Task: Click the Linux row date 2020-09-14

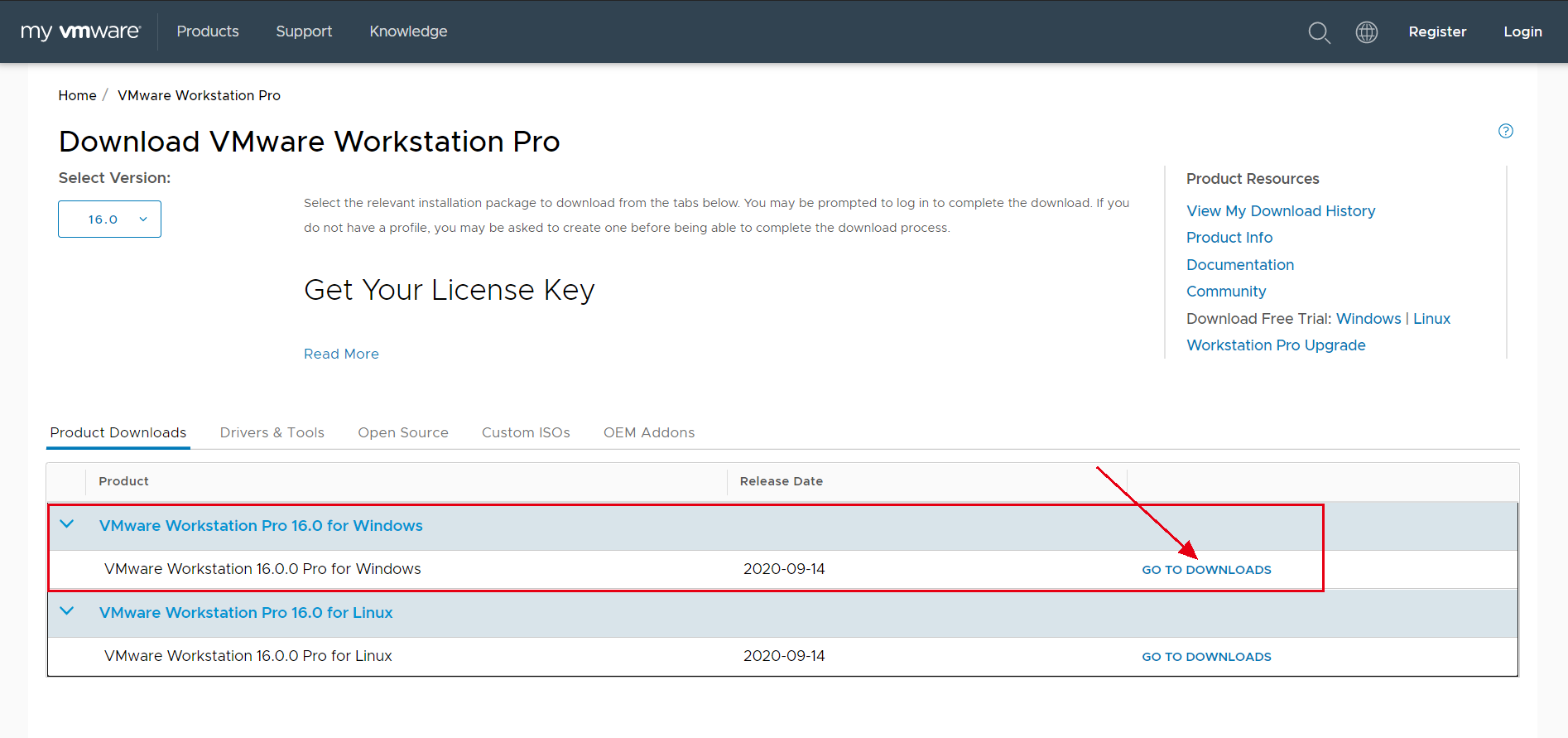Action: click(784, 656)
